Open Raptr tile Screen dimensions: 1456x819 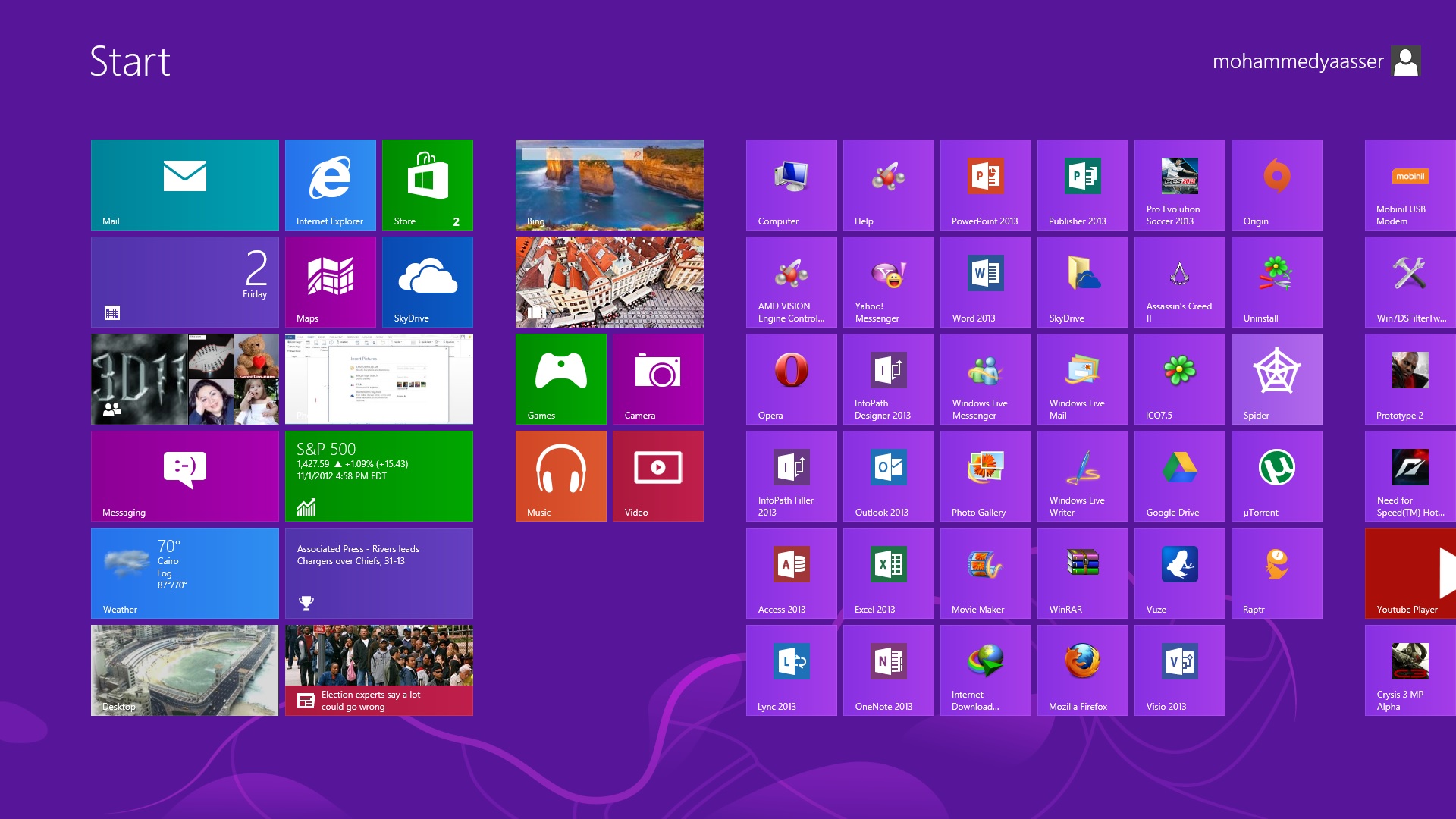(x=1277, y=573)
